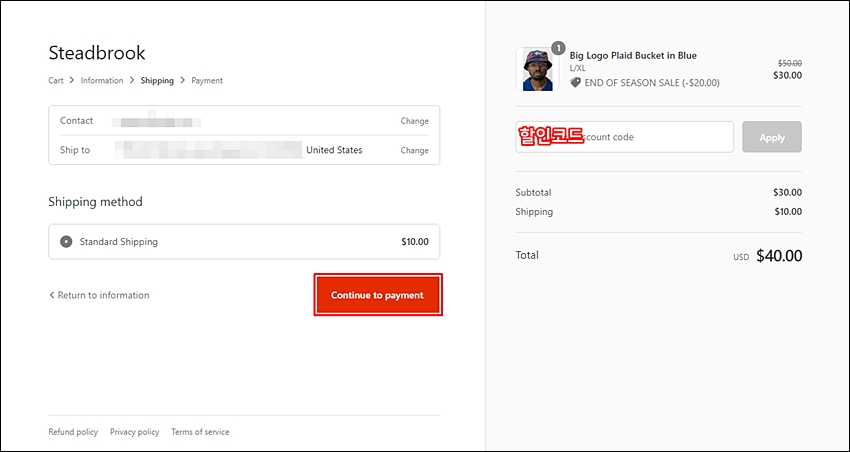Click the Steadbrook store title
Screen dimensions: 850x452
[97, 53]
